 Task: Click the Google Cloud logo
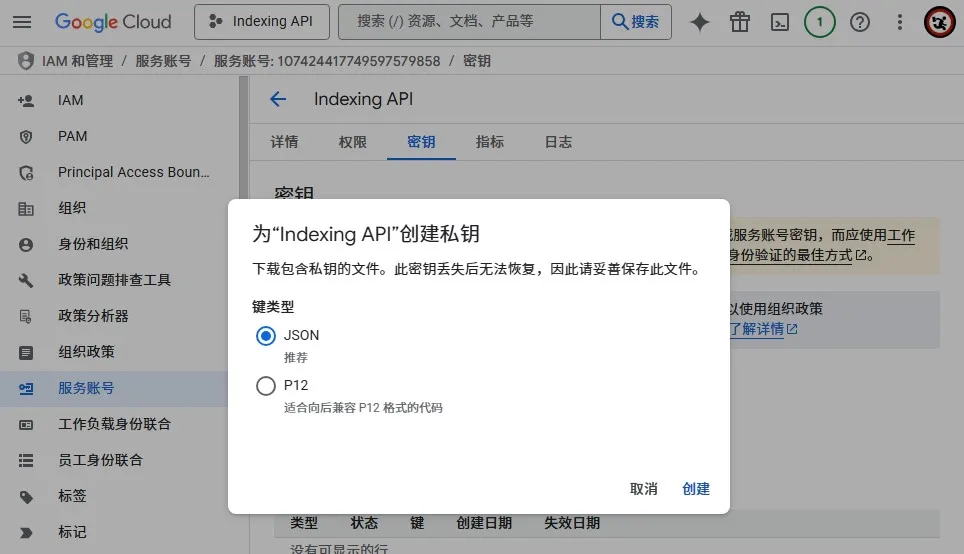[113, 22]
